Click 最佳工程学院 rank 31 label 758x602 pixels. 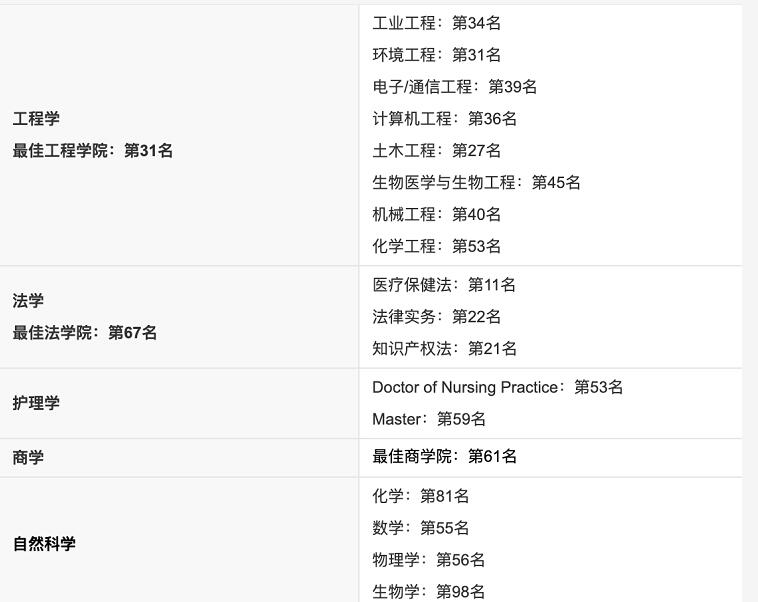click(92, 151)
